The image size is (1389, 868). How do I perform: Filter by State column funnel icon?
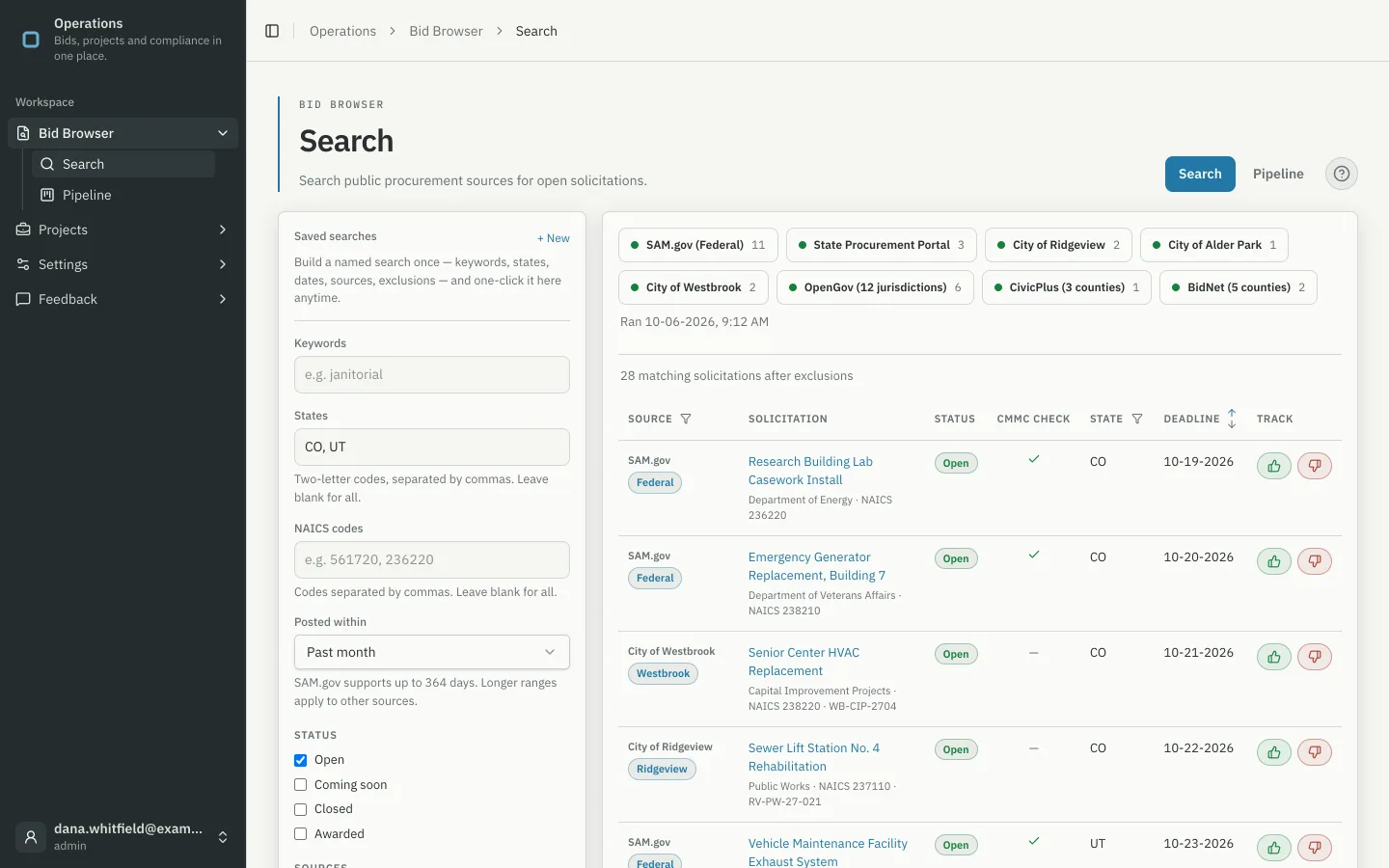1137,419
